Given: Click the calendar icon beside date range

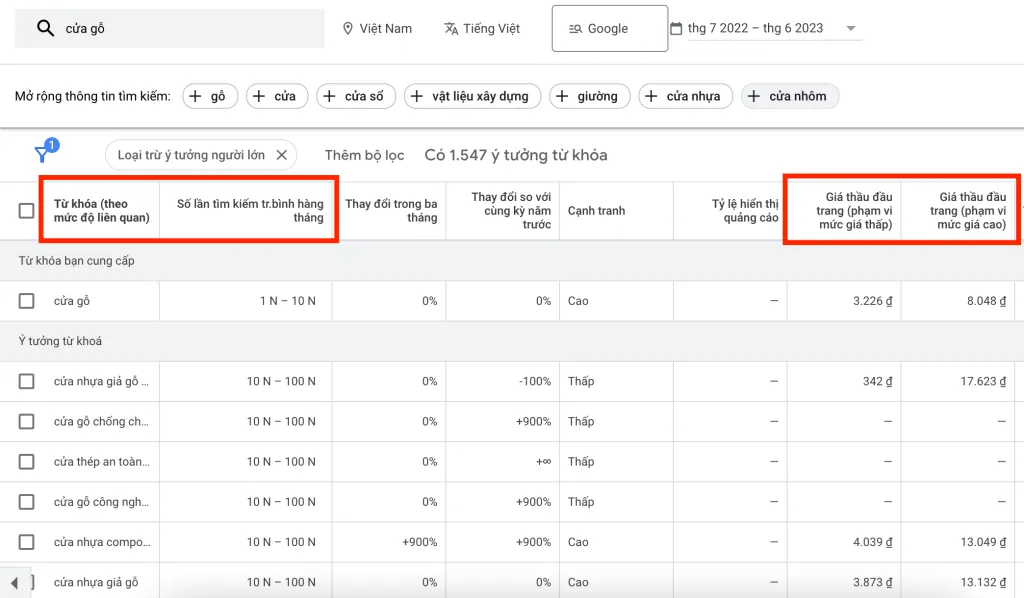Looking at the screenshot, I should tap(676, 28).
